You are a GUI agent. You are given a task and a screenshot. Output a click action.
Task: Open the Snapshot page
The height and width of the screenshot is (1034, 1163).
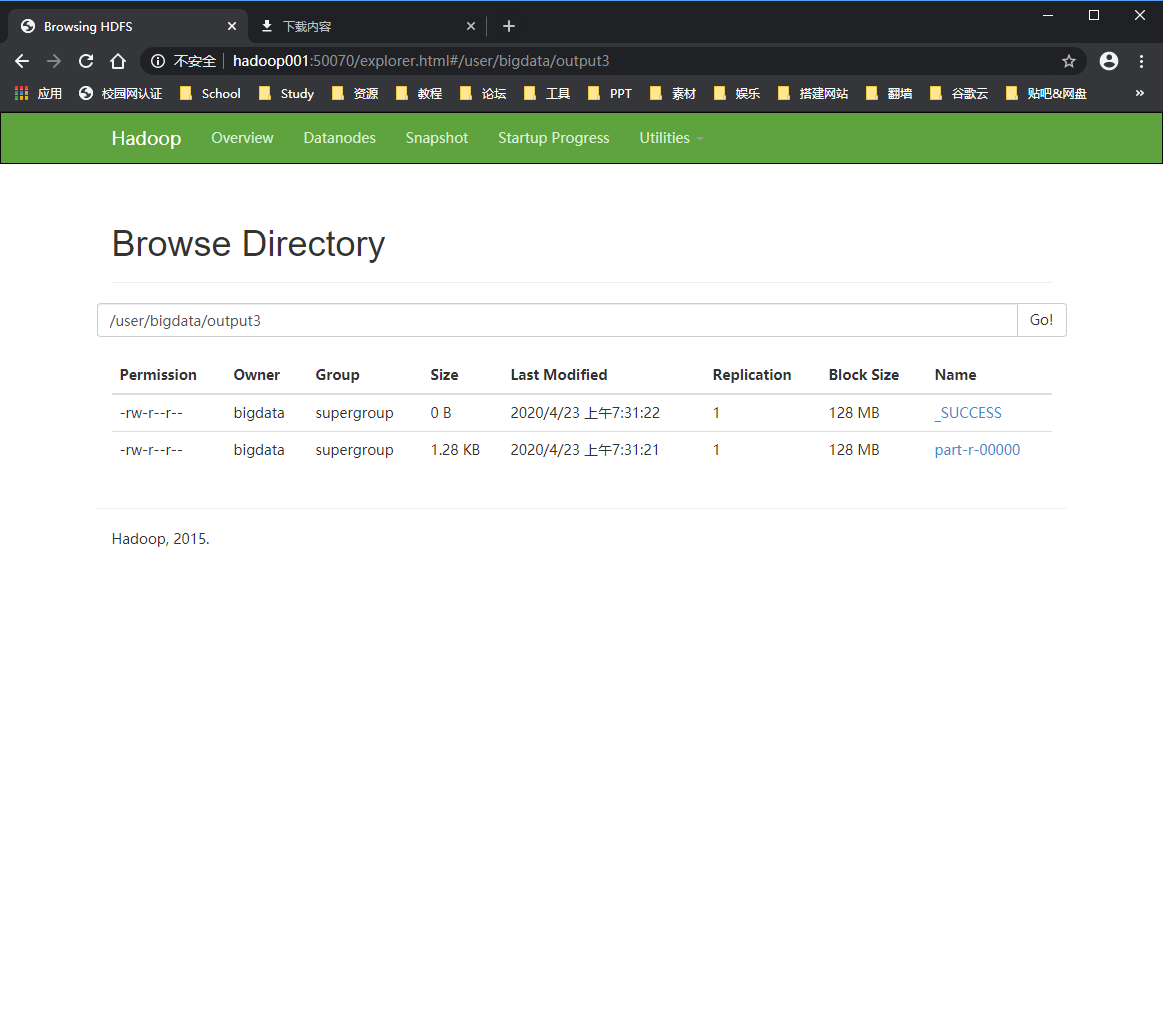point(437,138)
